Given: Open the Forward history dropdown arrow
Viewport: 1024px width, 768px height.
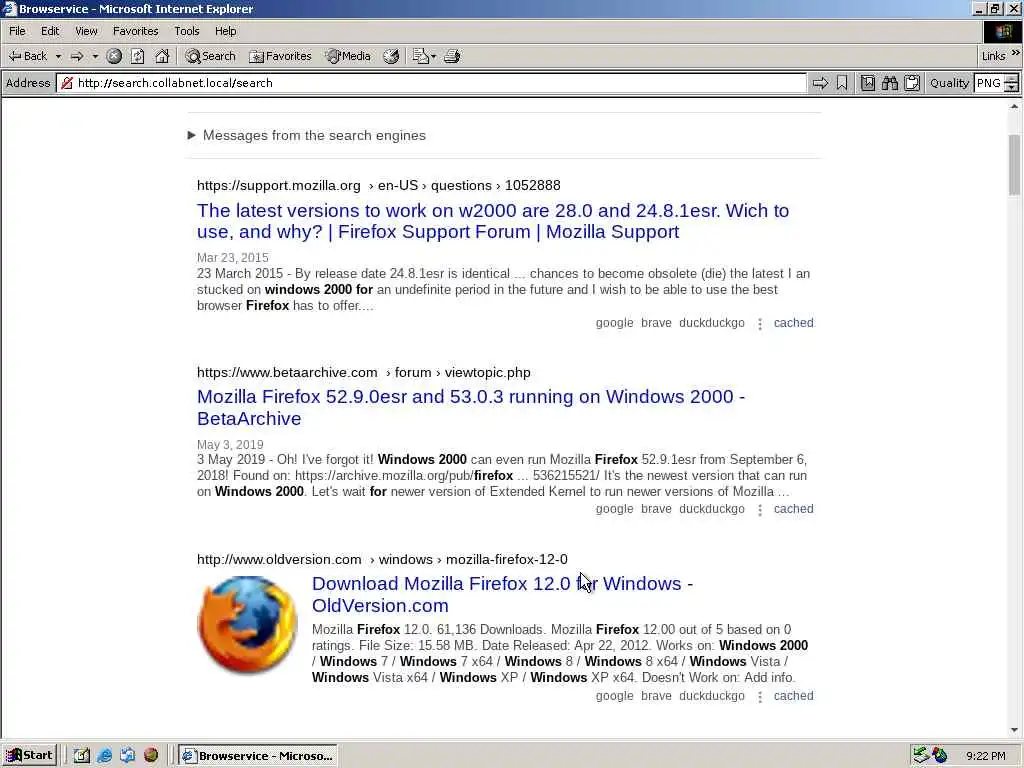Looking at the screenshot, I should 95,56.
